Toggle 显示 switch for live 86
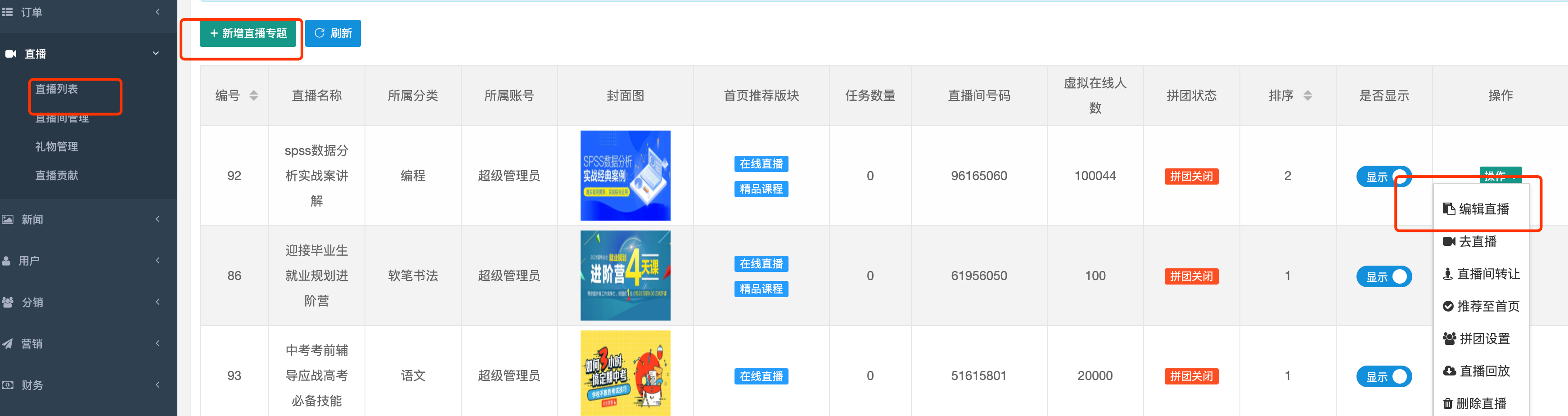 click(x=1383, y=276)
